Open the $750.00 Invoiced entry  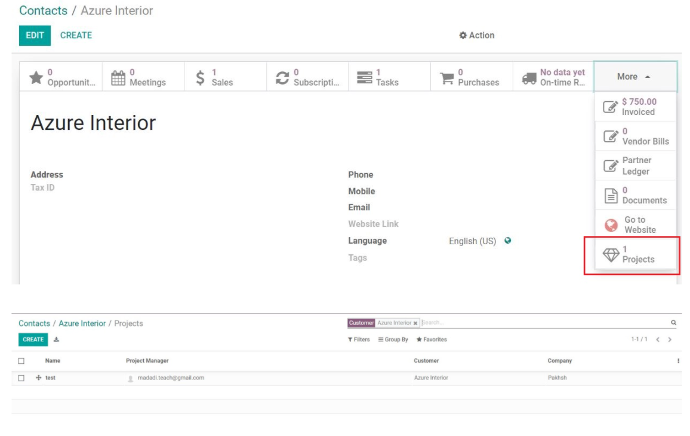(x=635, y=106)
